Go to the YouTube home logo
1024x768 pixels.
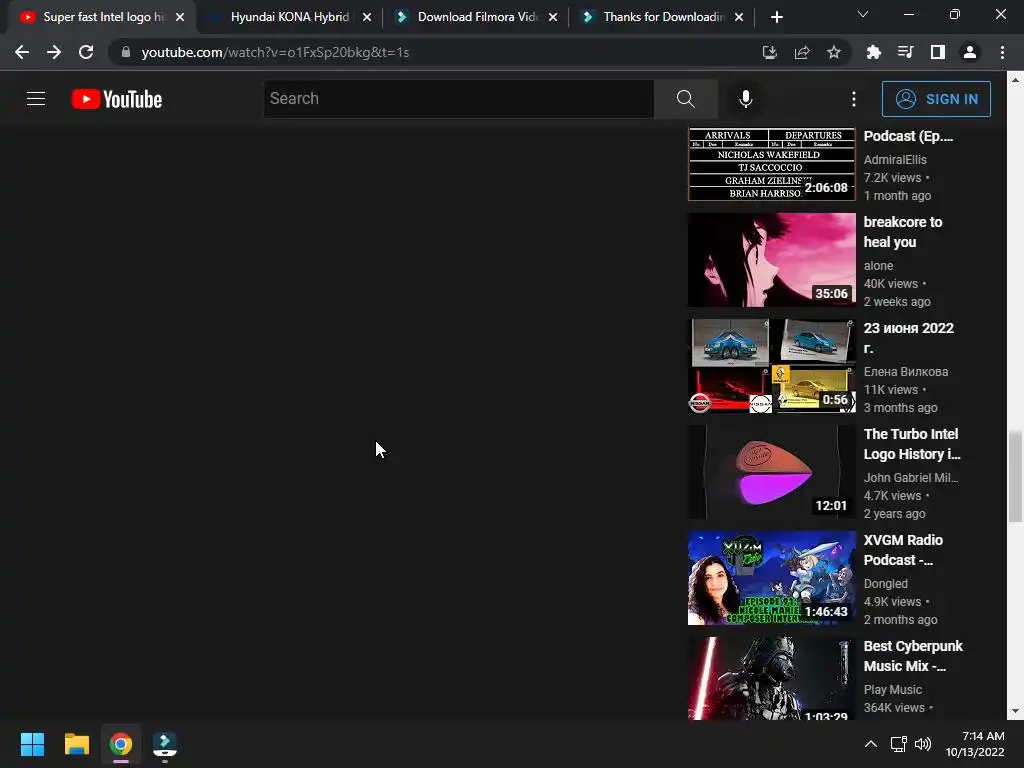117,99
